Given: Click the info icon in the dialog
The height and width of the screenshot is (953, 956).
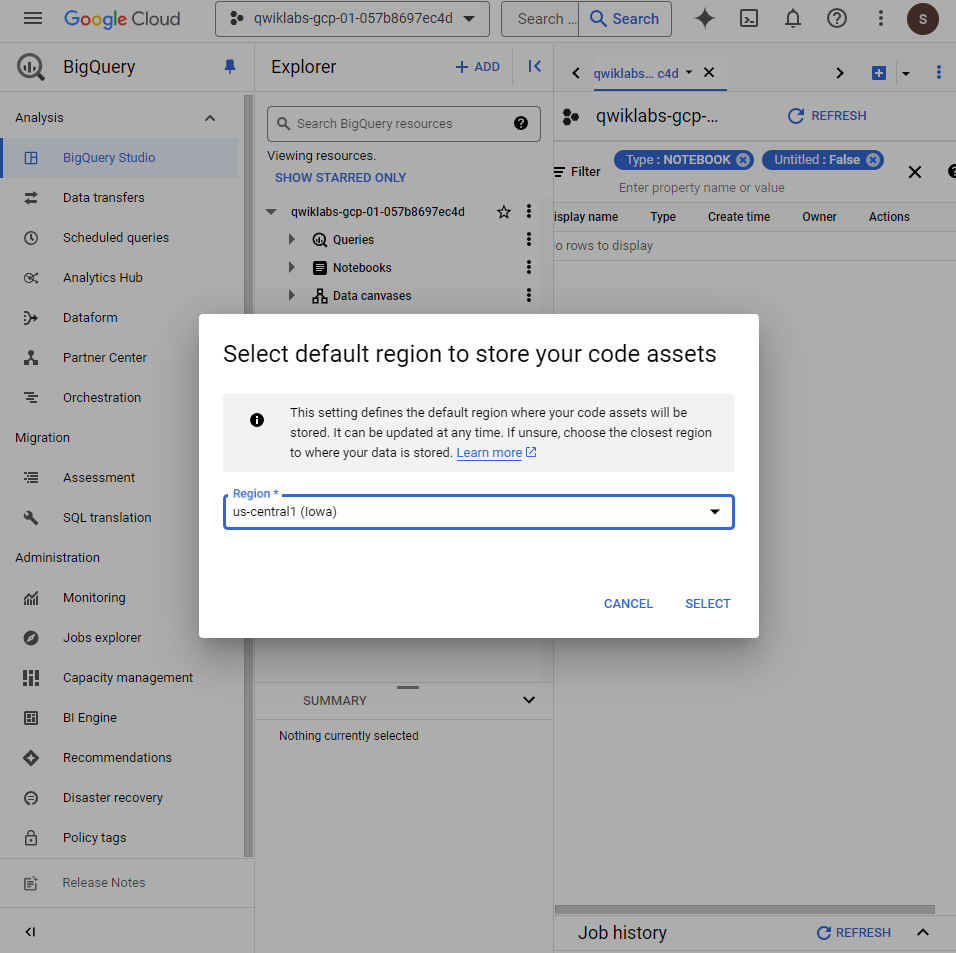Looking at the screenshot, I should (257, 419).
